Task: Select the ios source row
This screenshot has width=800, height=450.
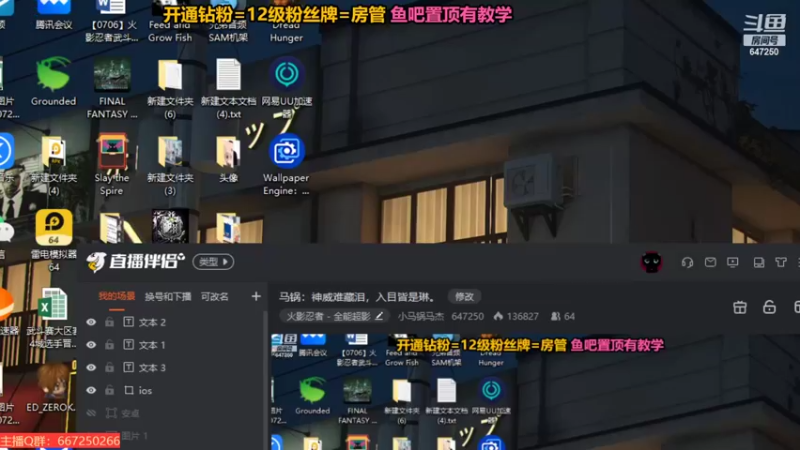Action: coord(172,390)
